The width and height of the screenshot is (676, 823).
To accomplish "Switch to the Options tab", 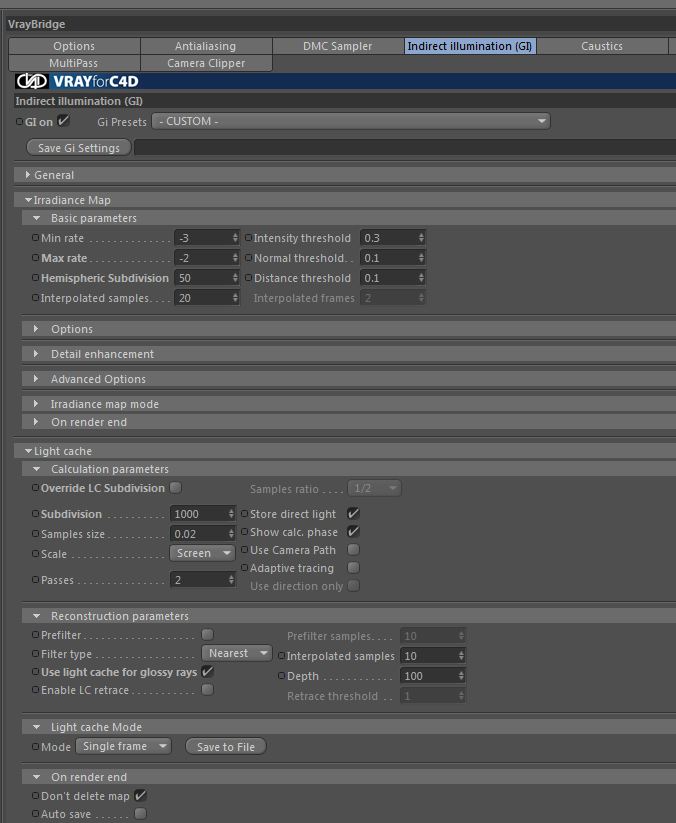I will [74, 46].
